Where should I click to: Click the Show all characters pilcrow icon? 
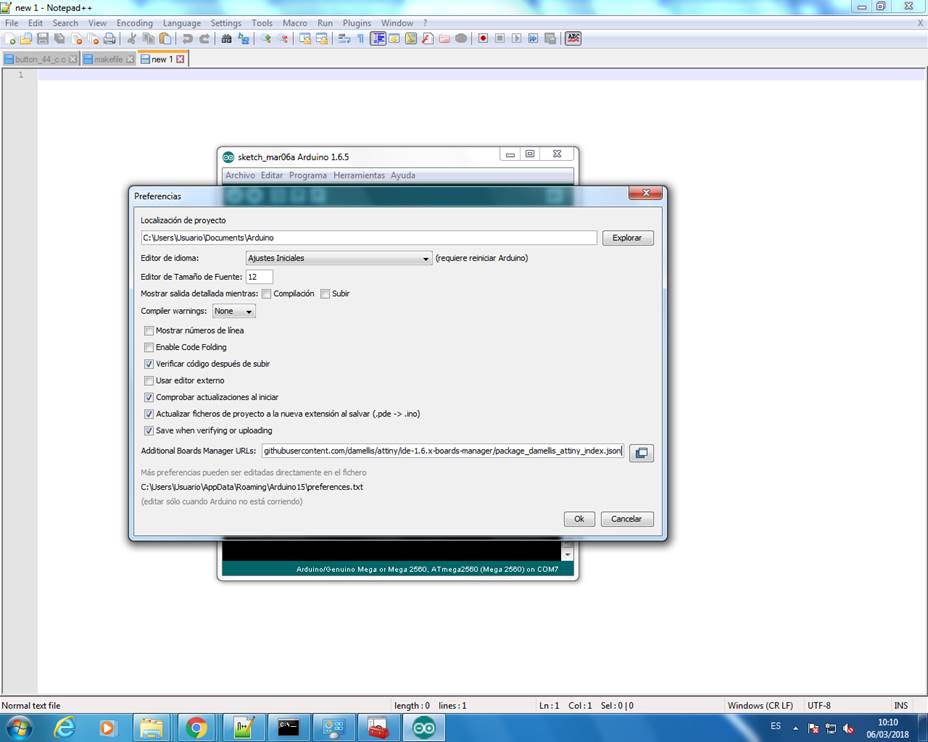coord(360,39)
